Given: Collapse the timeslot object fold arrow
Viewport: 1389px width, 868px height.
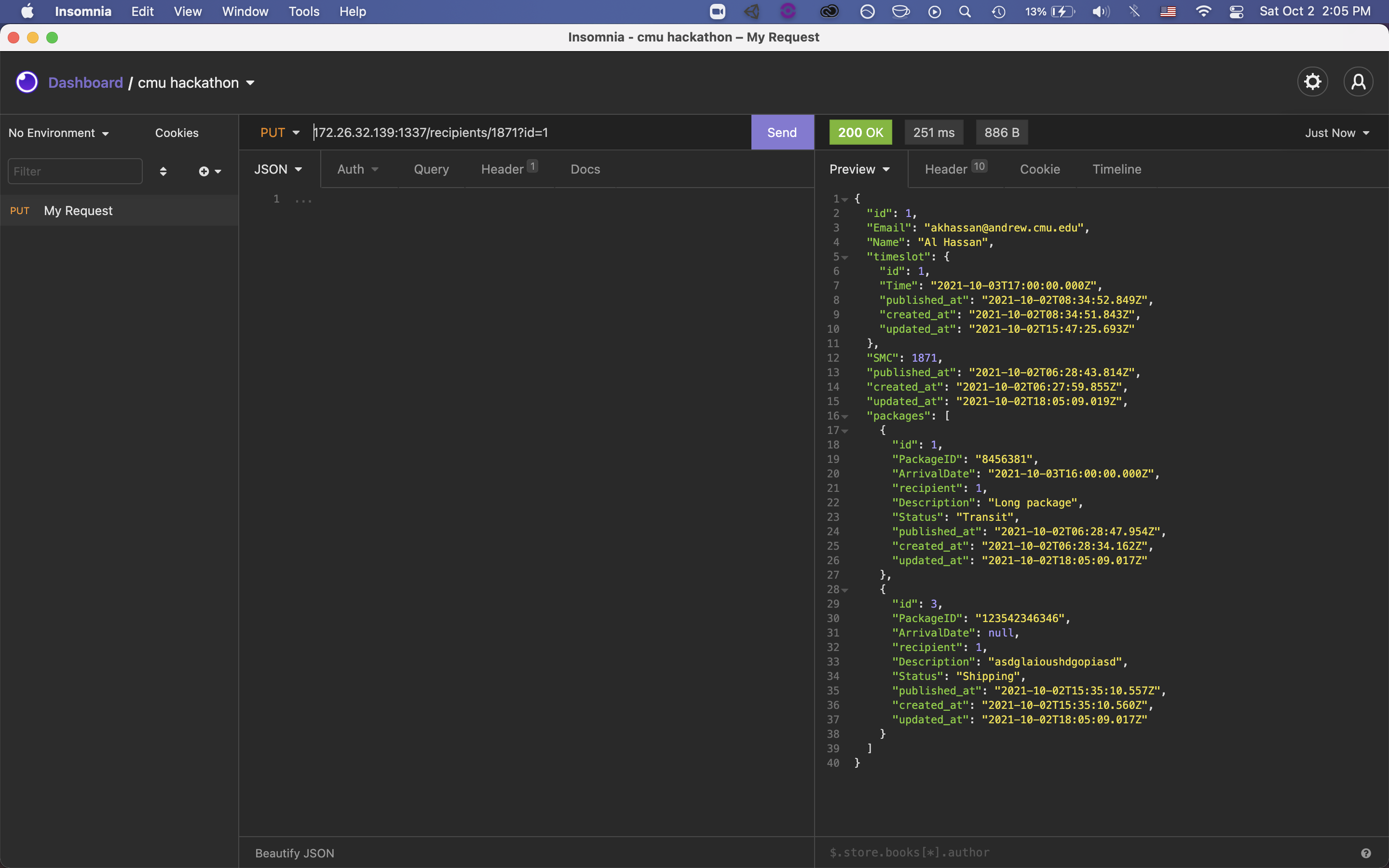Looking at the screenshot, I should click(x=845, y=257).
